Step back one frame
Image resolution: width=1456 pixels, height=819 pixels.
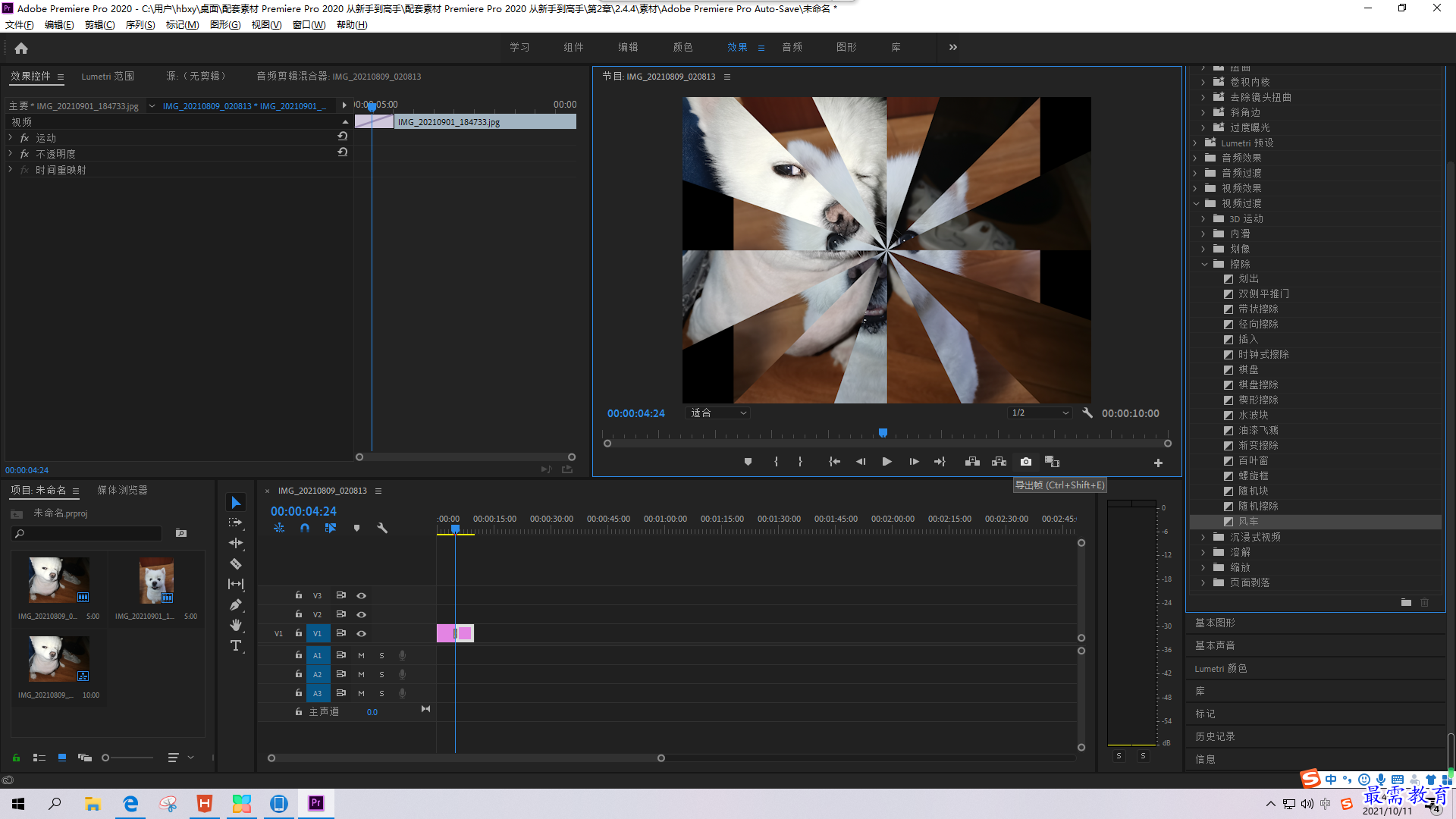tap(861, 462)
